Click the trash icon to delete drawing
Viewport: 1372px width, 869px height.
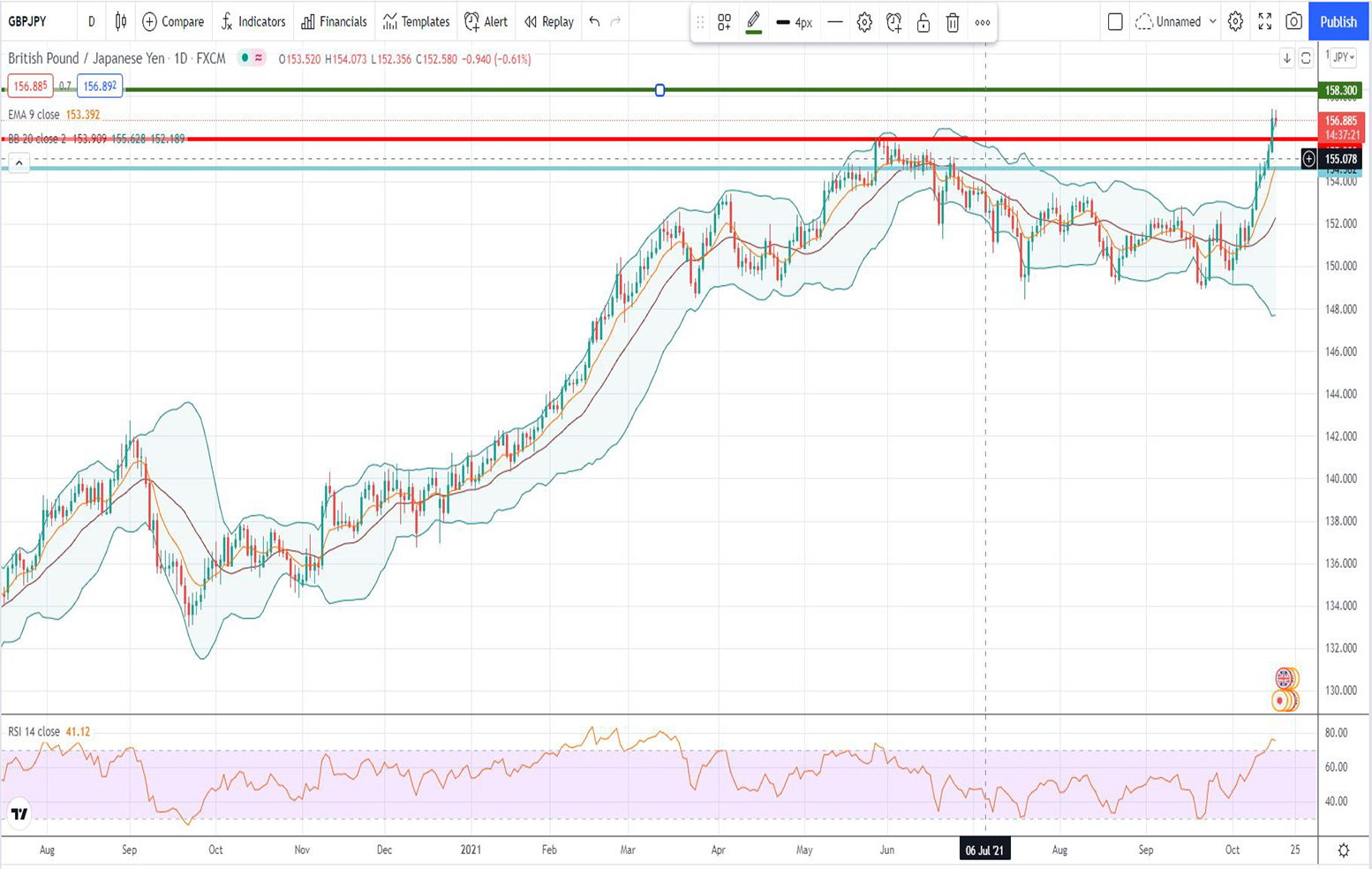tap(953, 23)
